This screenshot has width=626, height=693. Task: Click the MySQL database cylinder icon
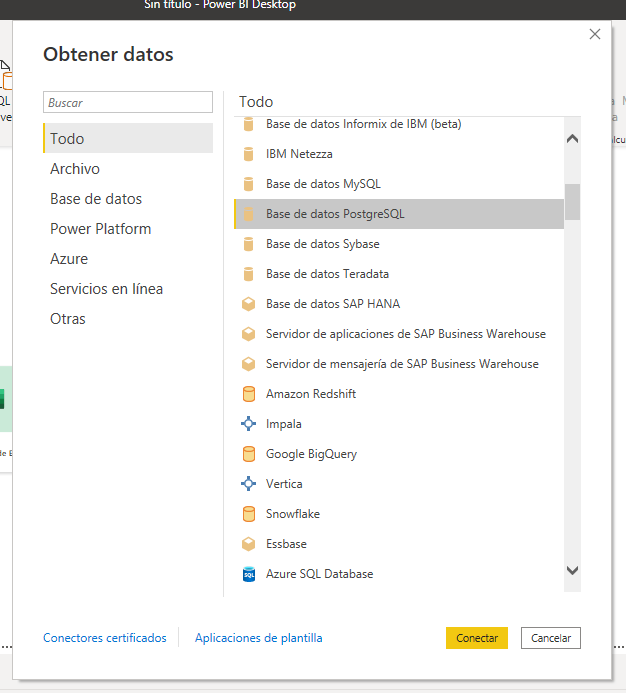coord(248,184)
